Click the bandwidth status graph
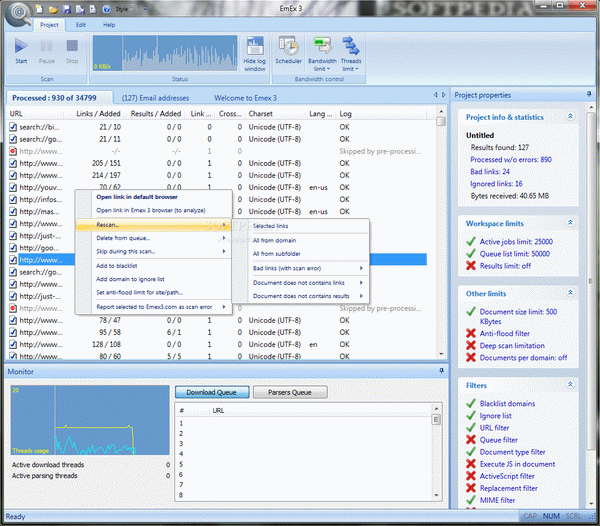Screen dimensions: 600x526 click(164, 53)
